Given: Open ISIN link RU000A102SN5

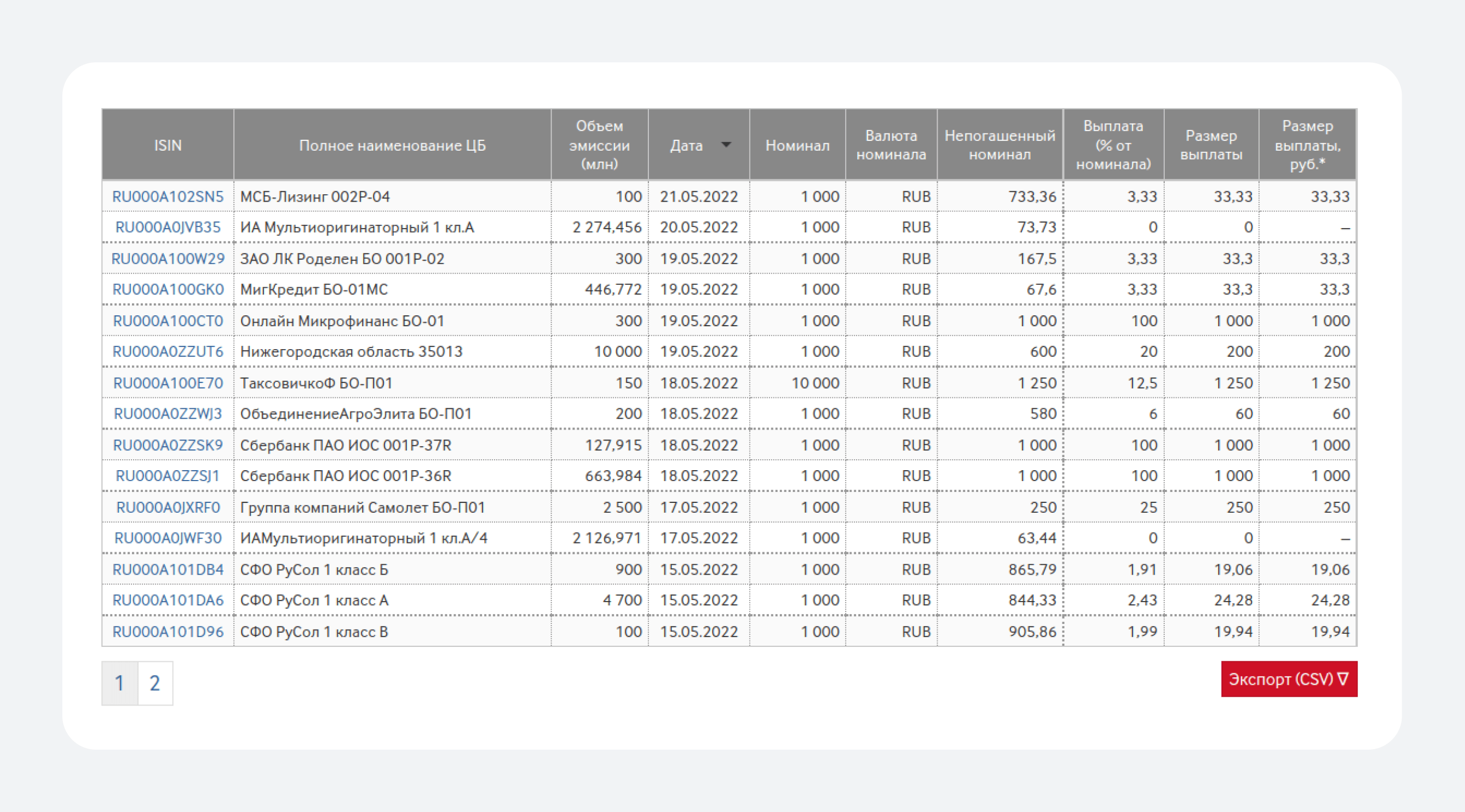Looking at the screenshot, I should pos(168,197).
